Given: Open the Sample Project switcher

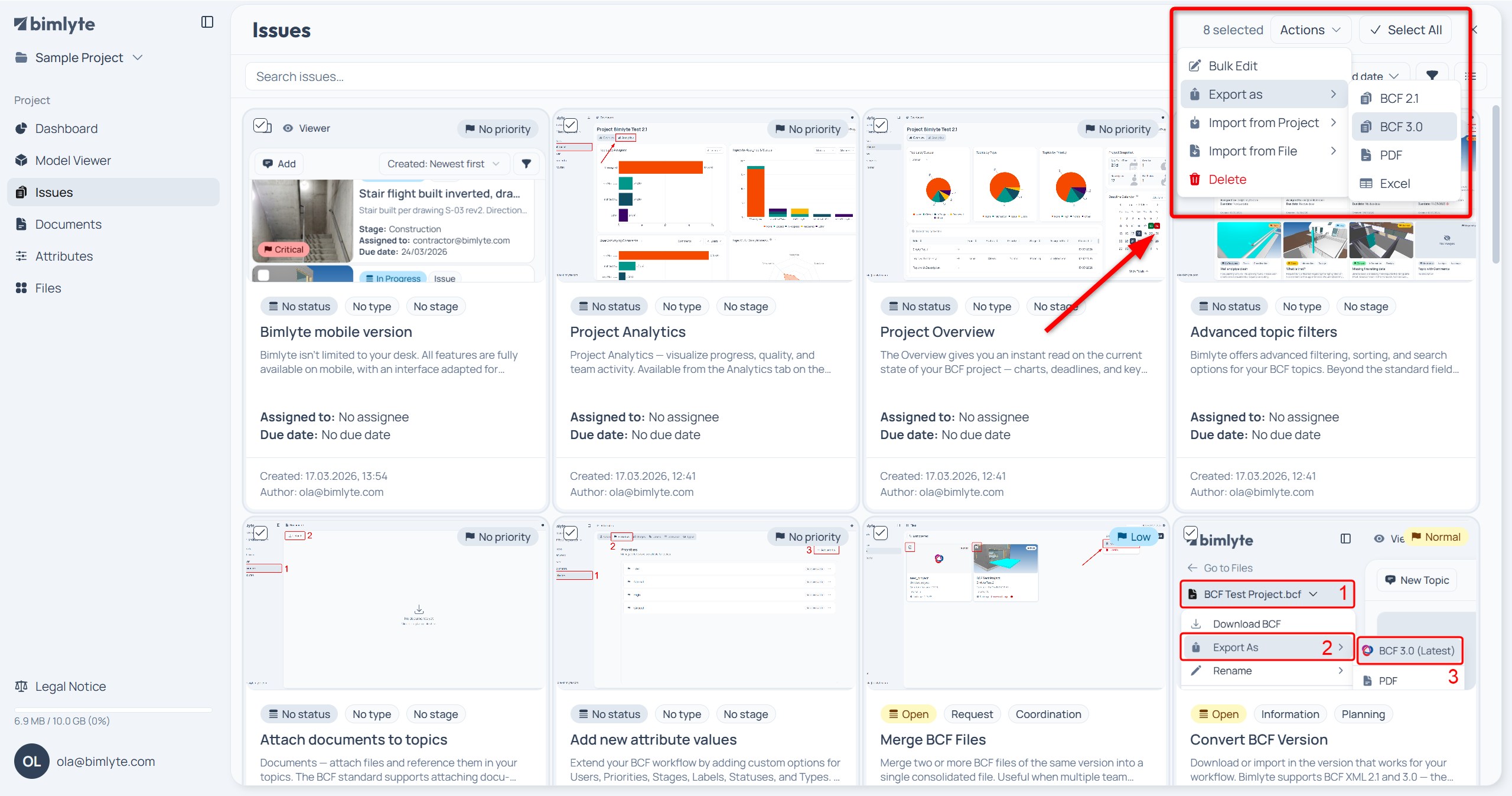Looking at the screenshot, I should [79, 58].
